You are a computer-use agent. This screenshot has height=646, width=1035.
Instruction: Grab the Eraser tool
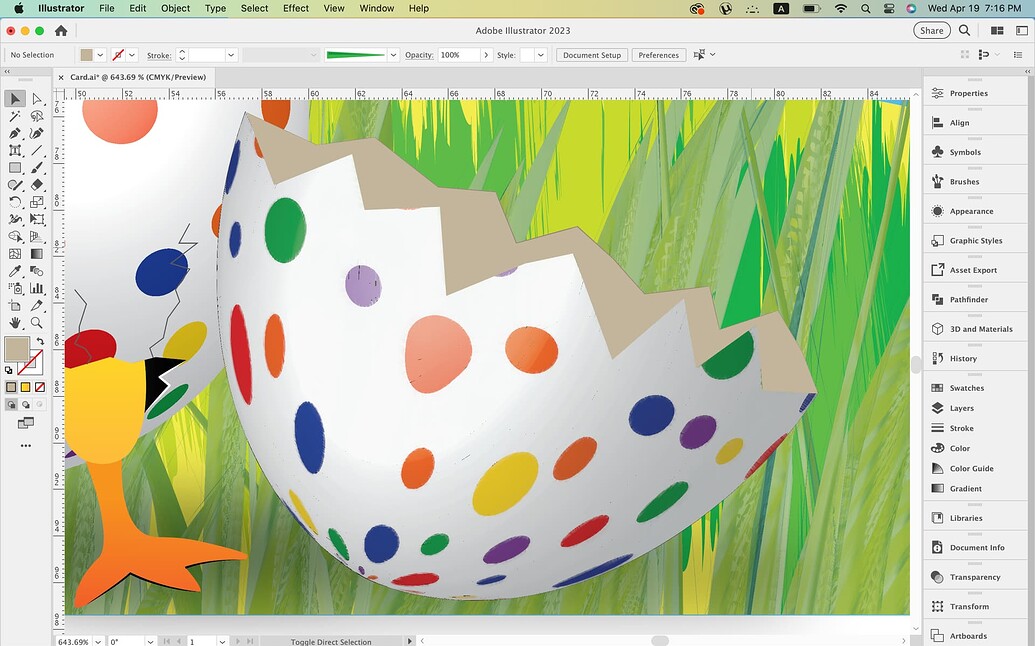(37, 186)
